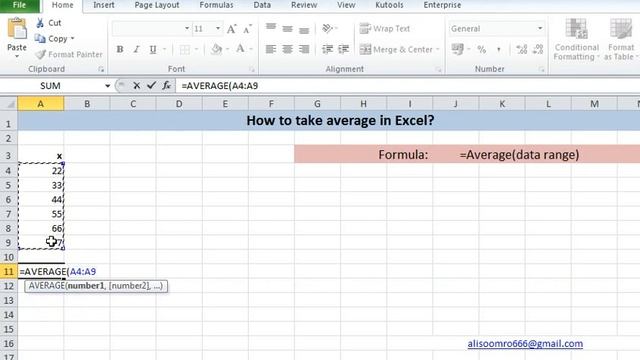Click the SUM Name Box field
Viewport: 640px width, 360px height.
click(50, 86)
